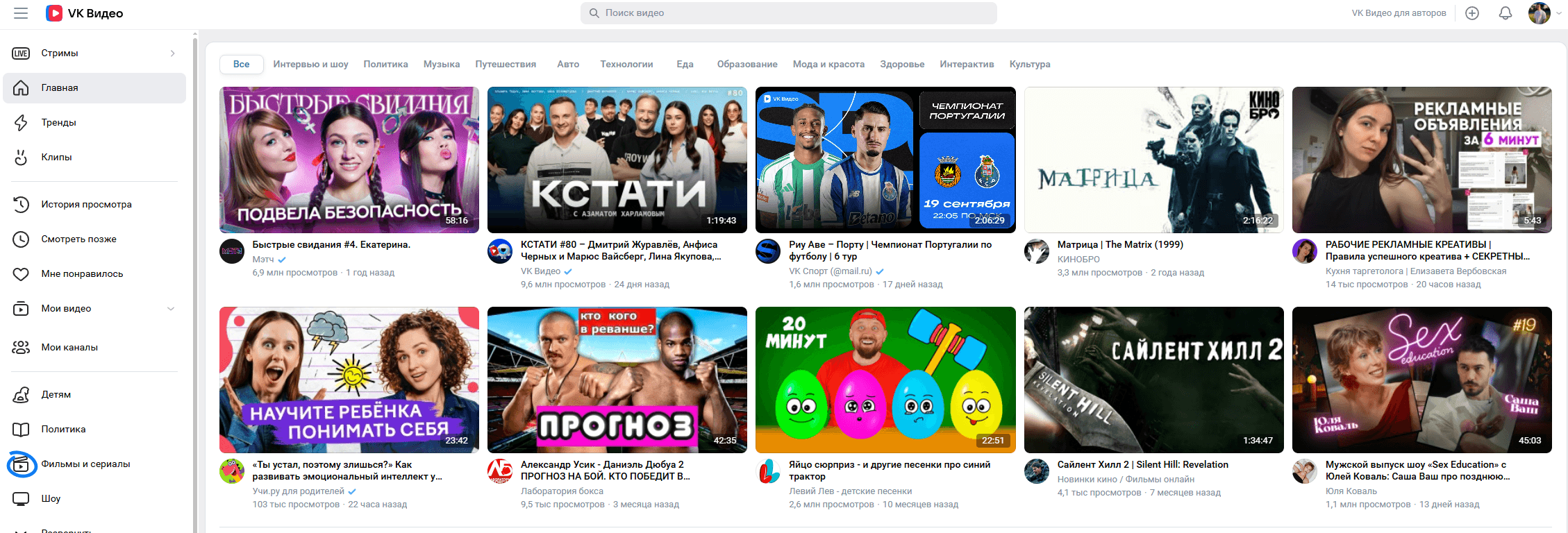Screen dimensions: 1568x533
Task: Play the КСТАТИ video thumbnail
Action: [617, 160]
